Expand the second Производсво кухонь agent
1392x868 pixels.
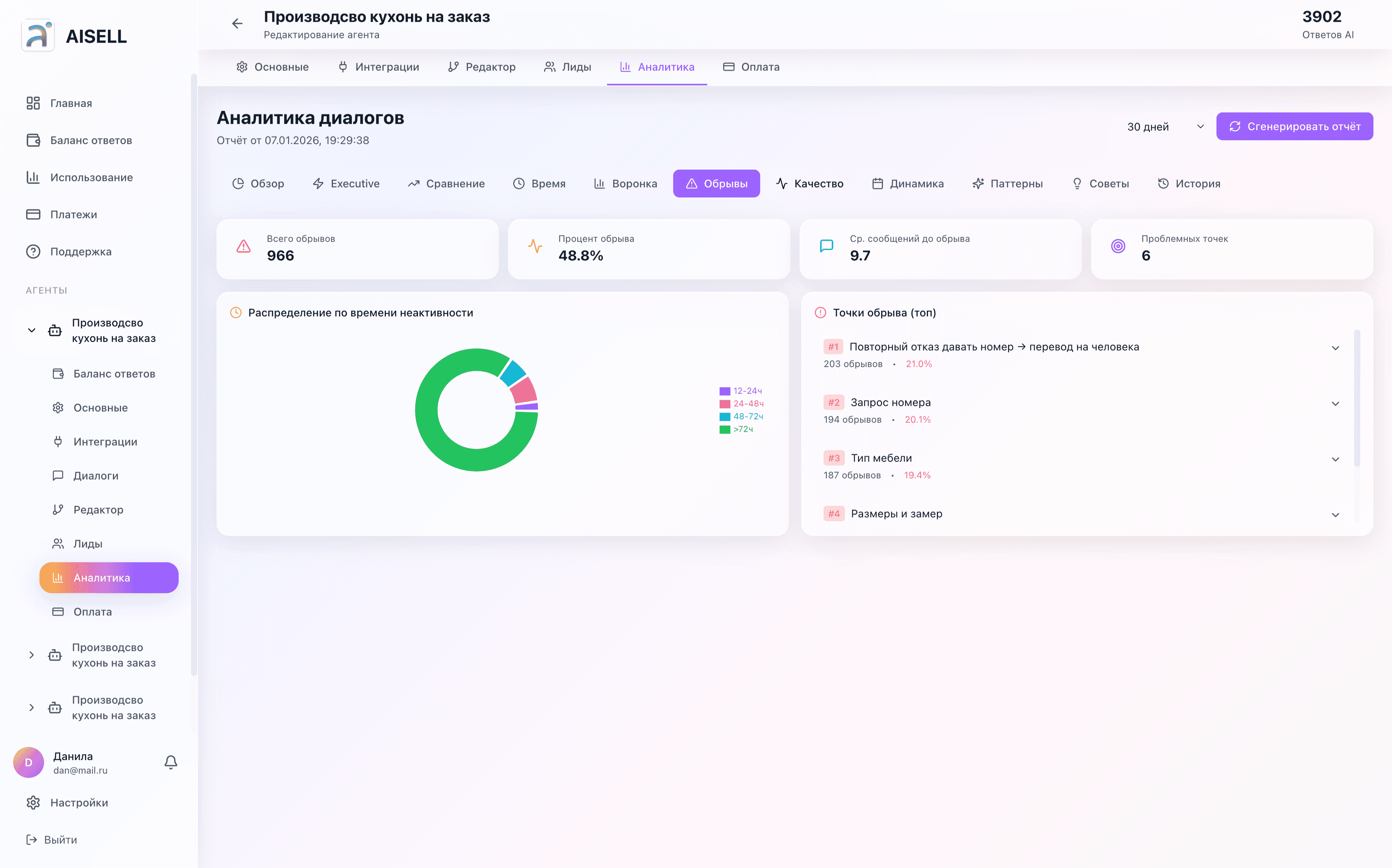[x=32, y=655]
